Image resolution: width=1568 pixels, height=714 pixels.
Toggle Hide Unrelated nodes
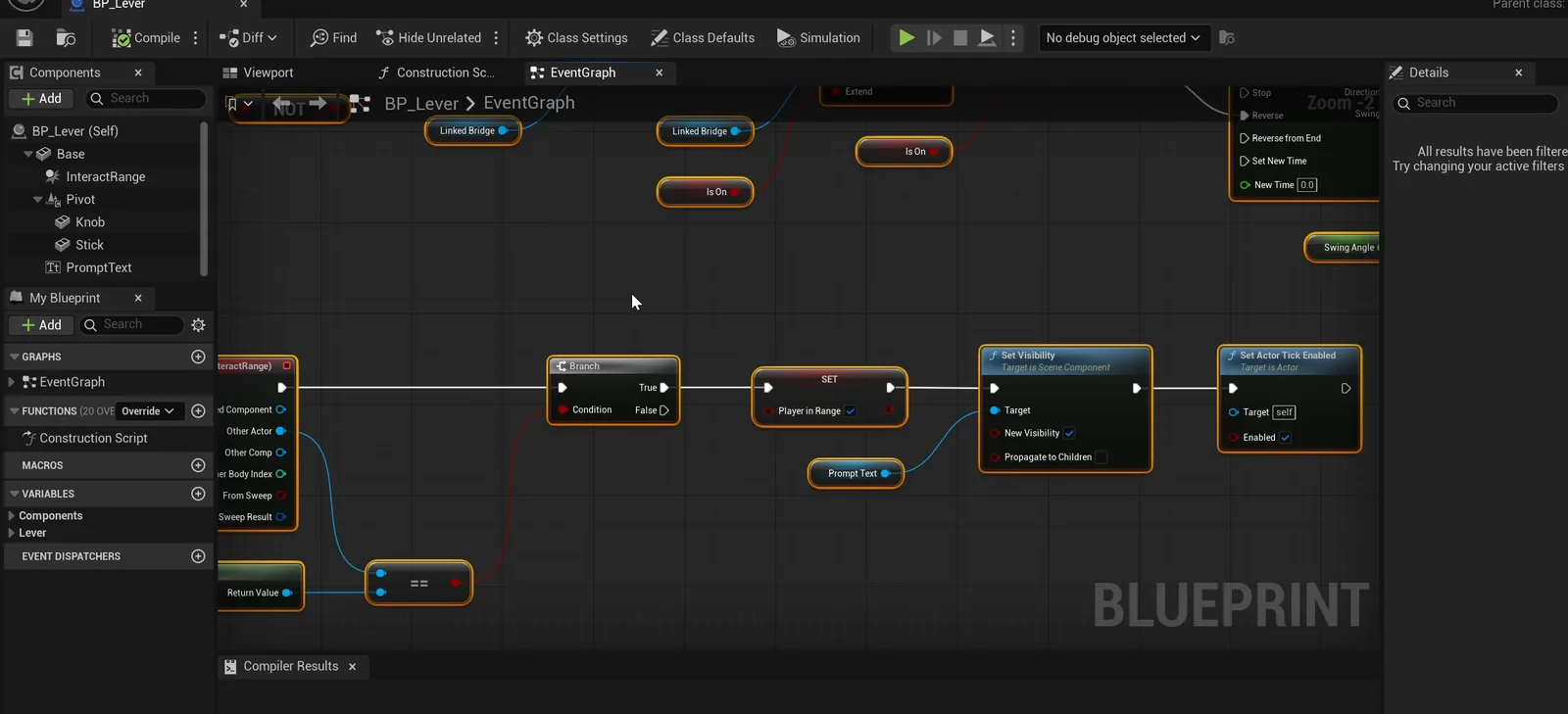tap(429, 38)
